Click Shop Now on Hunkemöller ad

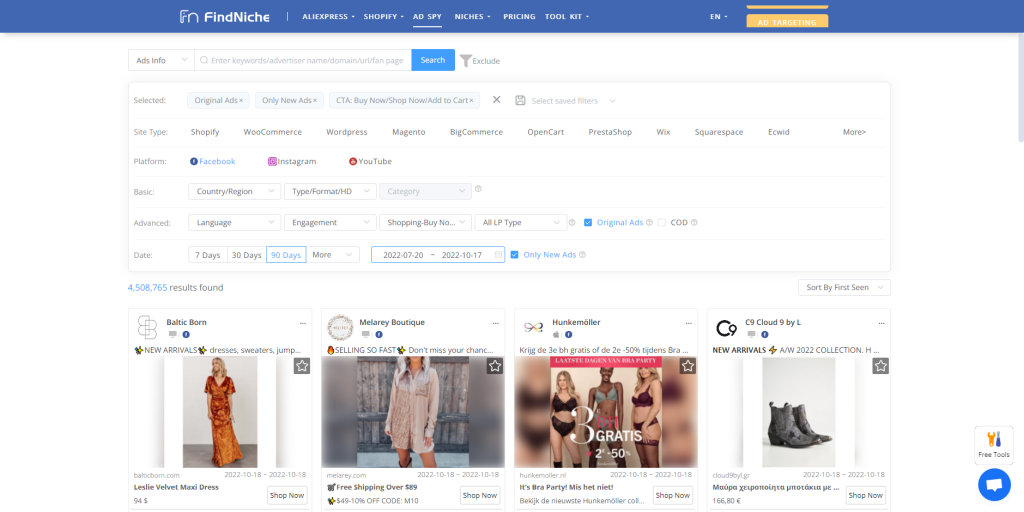673,496
